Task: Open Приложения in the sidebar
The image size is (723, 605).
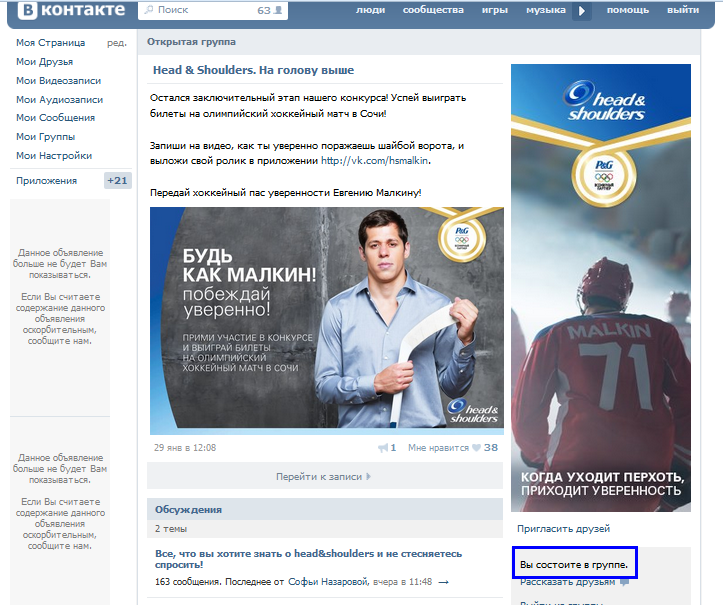Action: (x=47, y=180)
